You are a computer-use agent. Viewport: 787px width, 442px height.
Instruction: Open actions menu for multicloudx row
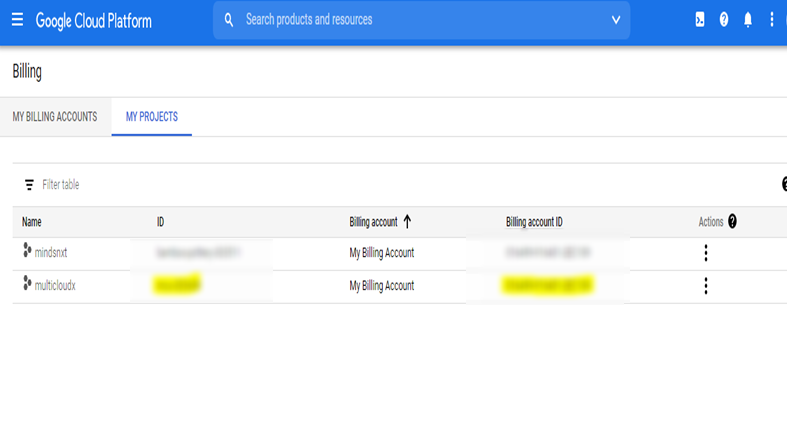706,286
